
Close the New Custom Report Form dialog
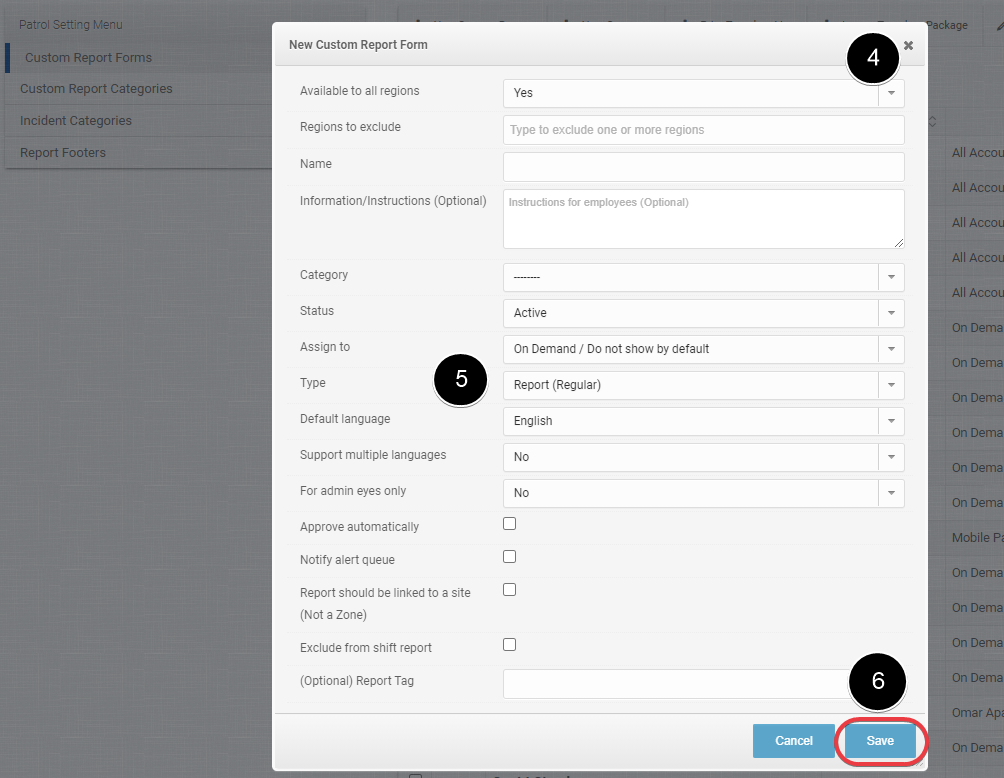click(x=908, y=45)
